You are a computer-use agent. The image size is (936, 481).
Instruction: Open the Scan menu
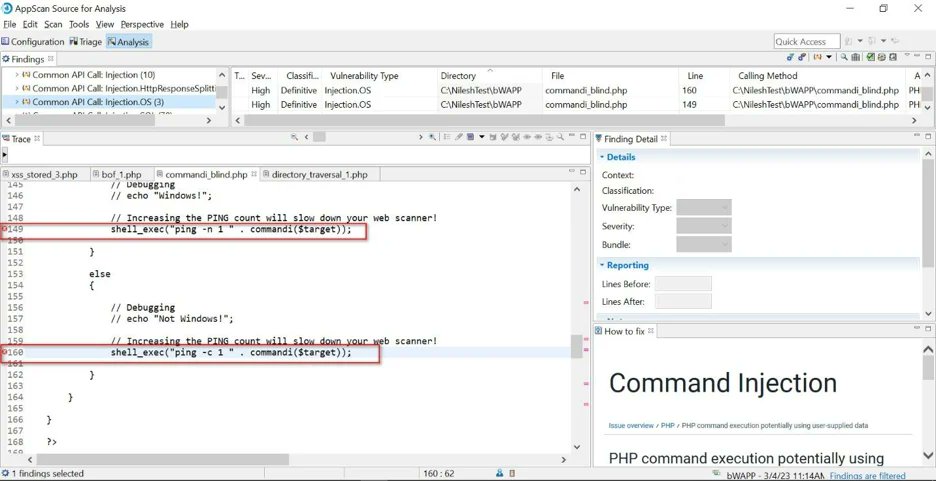coord(53,24)
